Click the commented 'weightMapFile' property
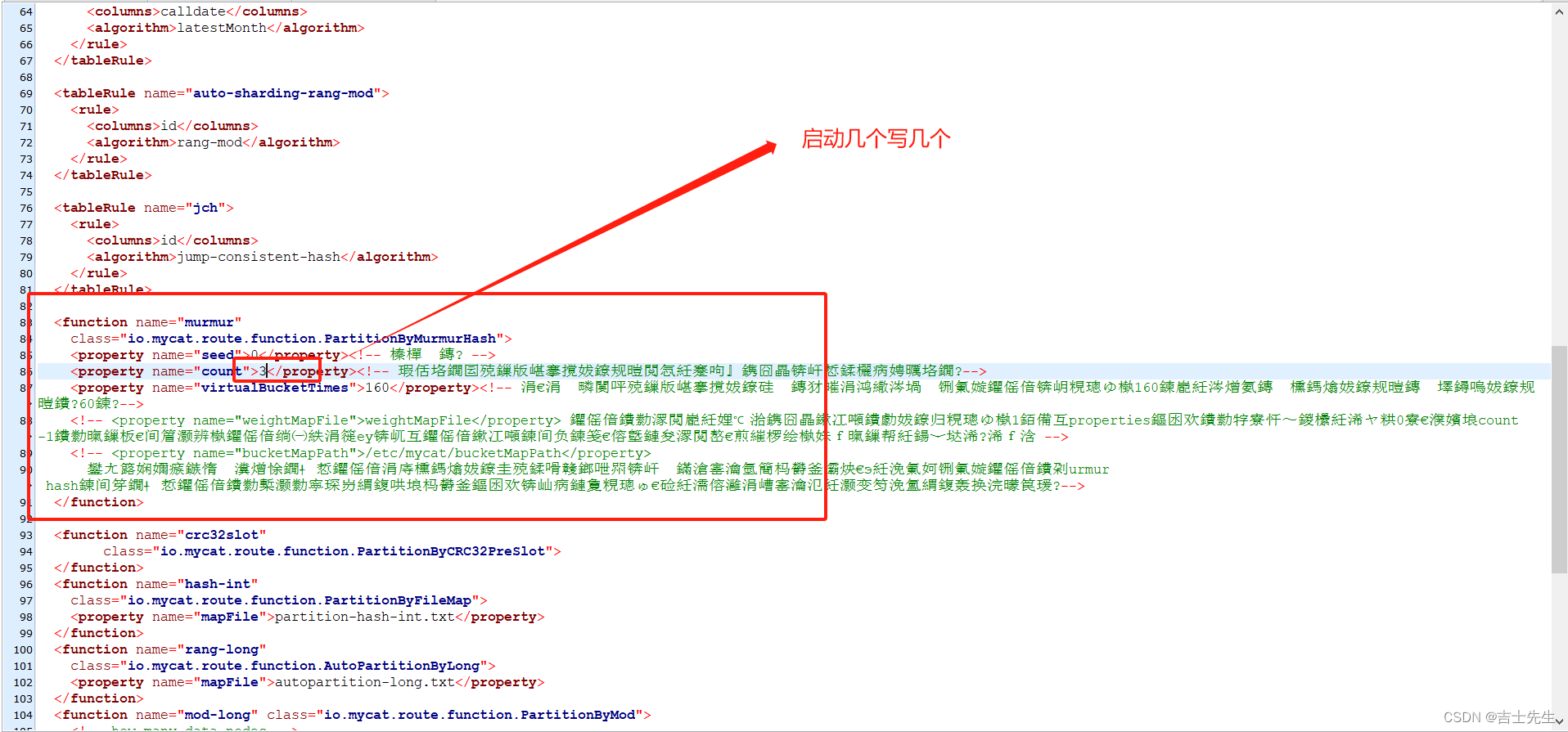This screenshot has height=732, width=1568. pyautogui.click(x=336, y=420)
